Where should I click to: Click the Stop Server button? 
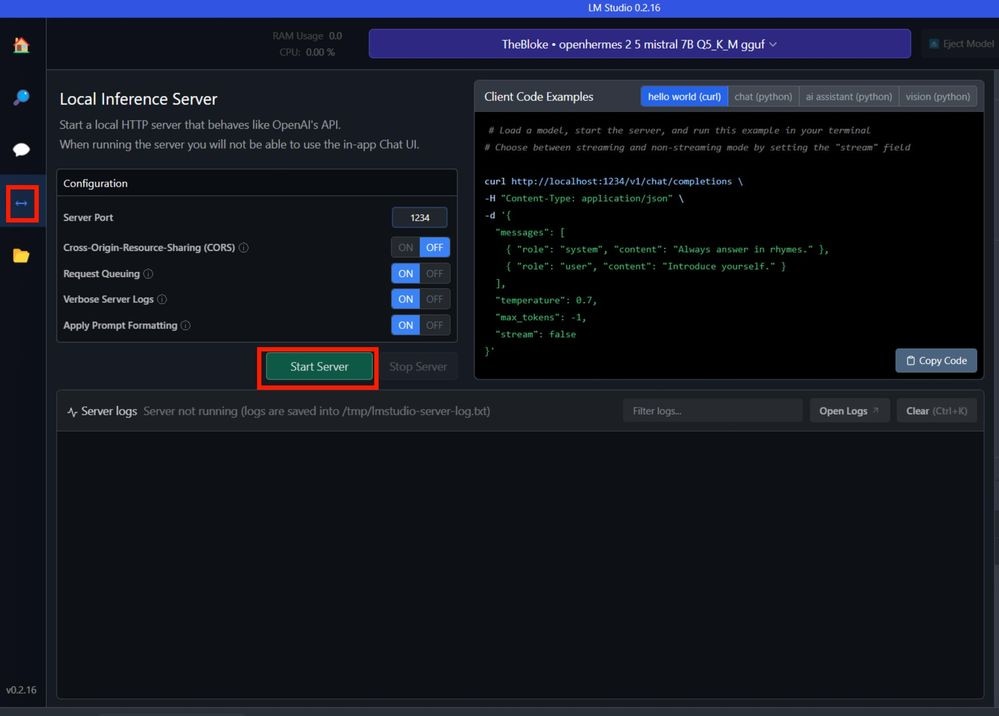pyautogui.click(x=418, y=366)
